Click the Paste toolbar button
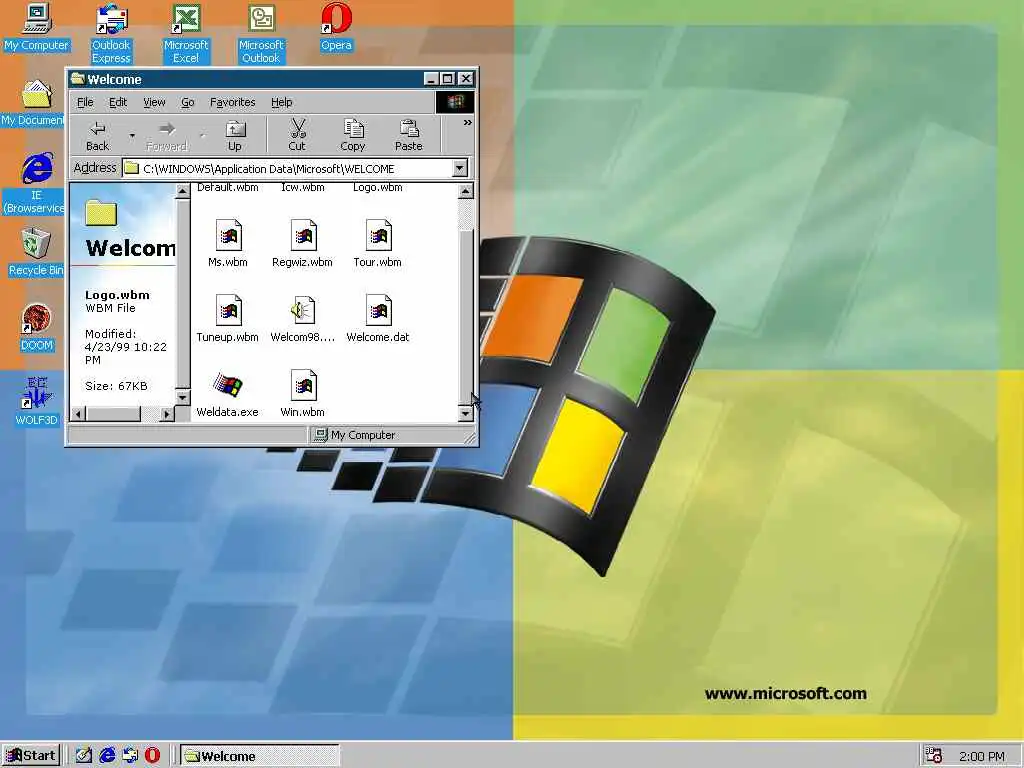Screen dimensions: 1024x768 pos(409,136)
